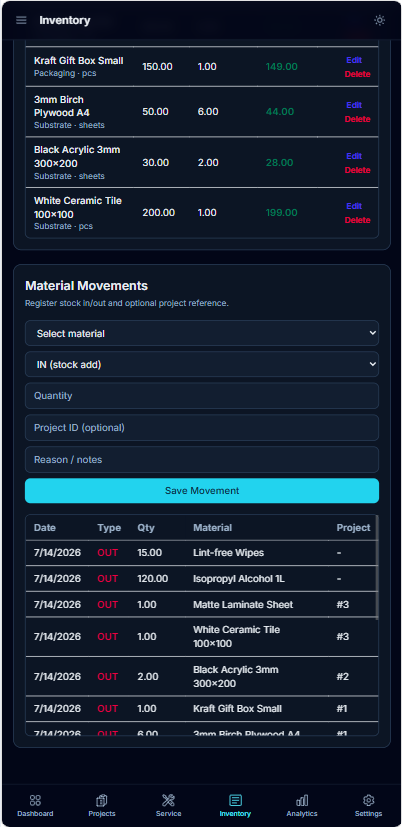Delete the 3mm Birch Plywood A4 item
The height and width of the screenshot is (827, 402).
(358, 119)
